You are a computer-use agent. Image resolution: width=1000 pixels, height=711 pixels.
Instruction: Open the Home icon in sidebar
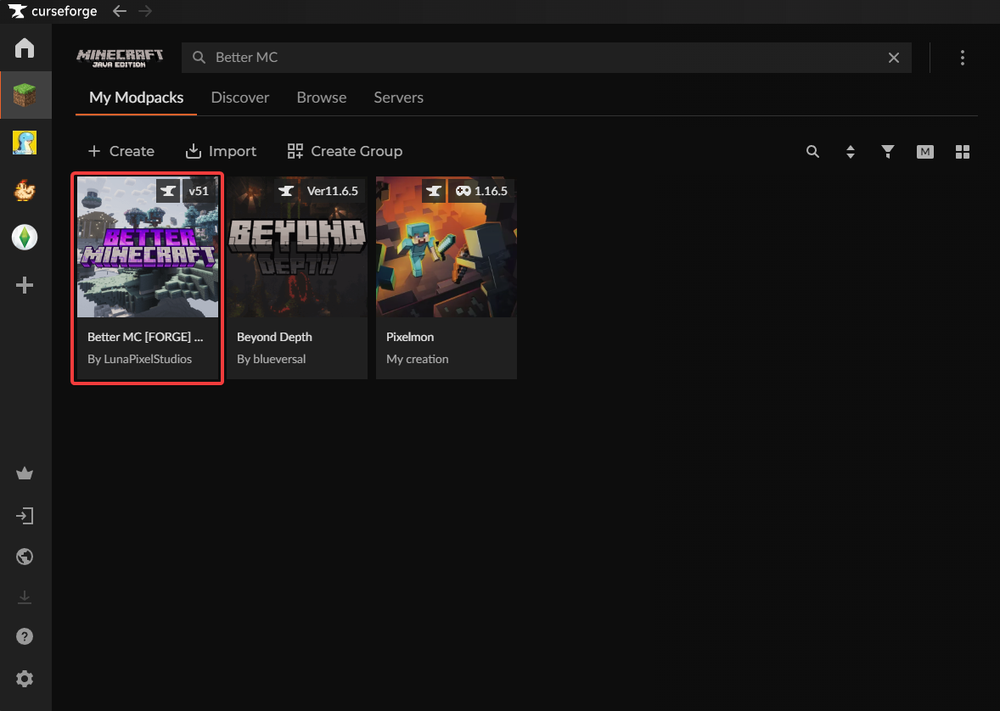pyautogui.click(x=24, y=48)
